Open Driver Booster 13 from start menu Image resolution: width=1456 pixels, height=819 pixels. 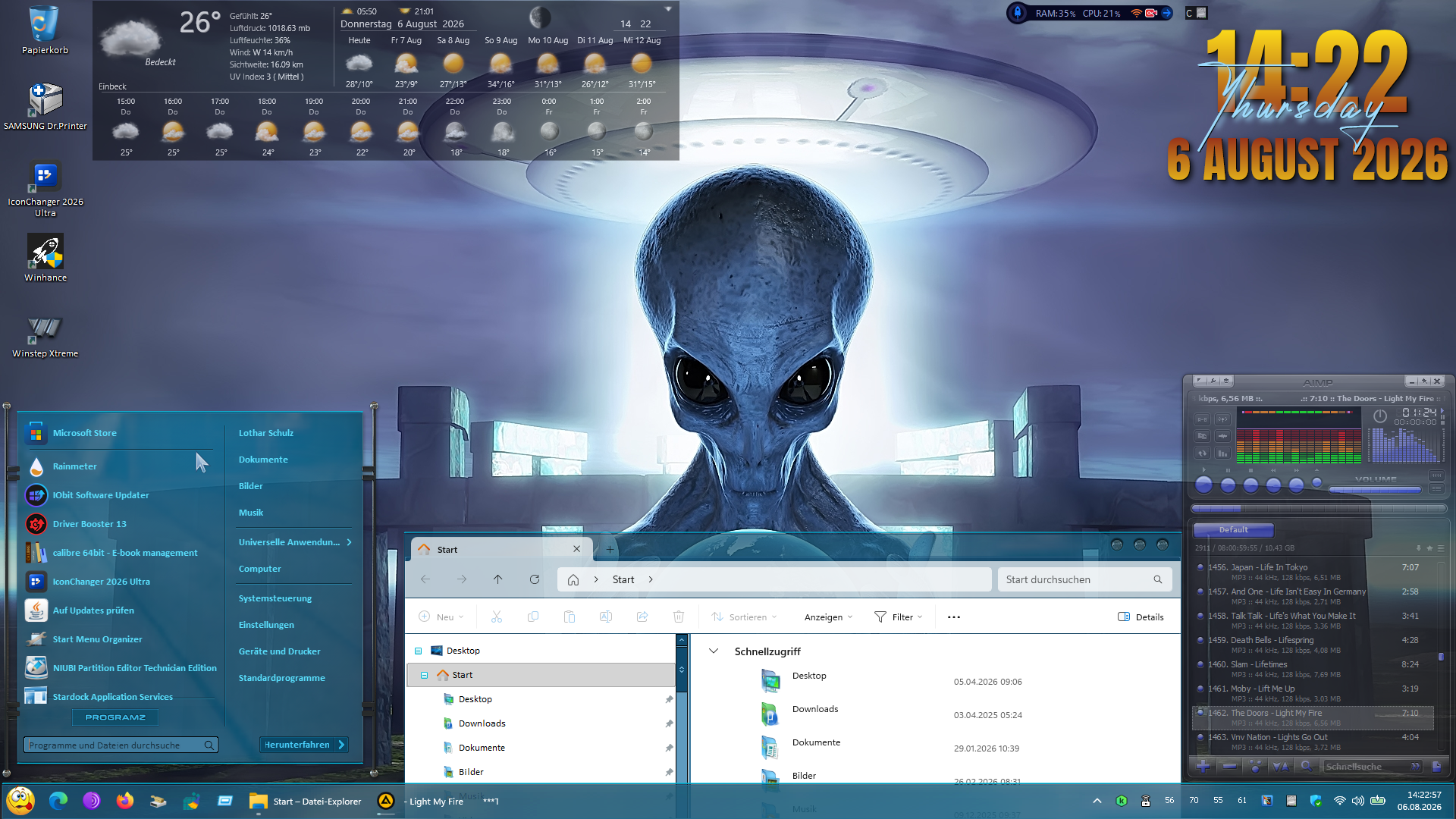point(89,524)
